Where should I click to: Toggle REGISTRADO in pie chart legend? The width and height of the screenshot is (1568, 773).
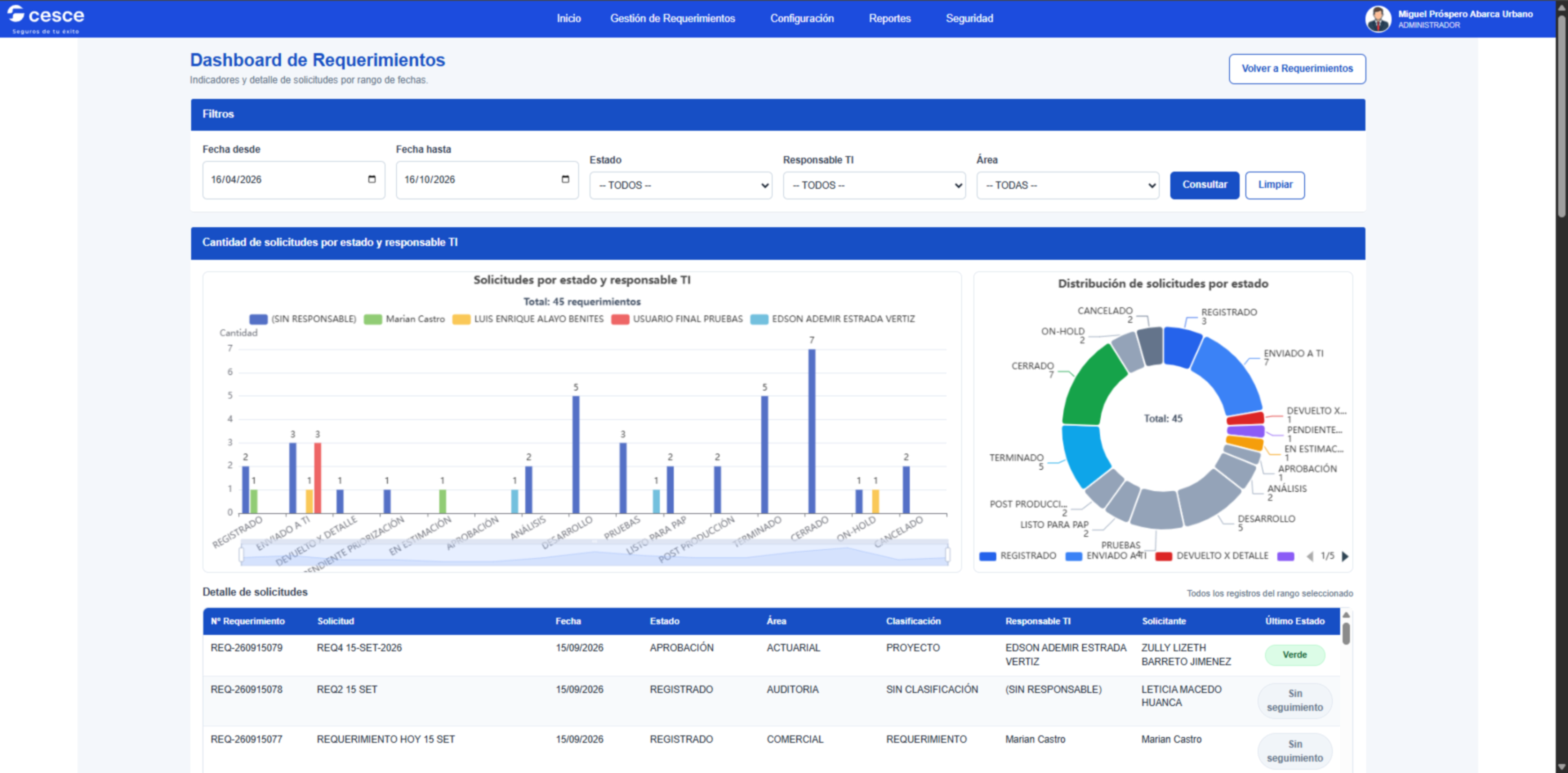point(1018,556)
